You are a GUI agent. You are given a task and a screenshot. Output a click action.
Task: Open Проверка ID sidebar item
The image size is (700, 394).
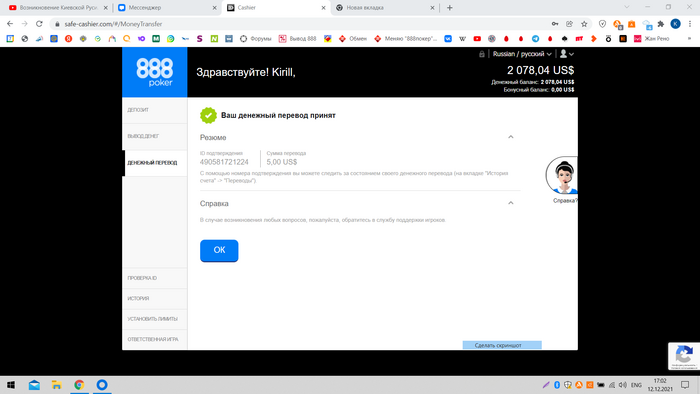[155, 278]
